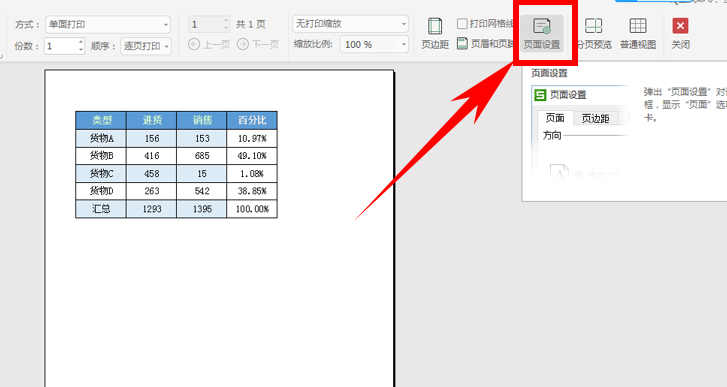Click the 货物B cell
This screenshot has height=387, width=727.
click(x=101, y=156)
